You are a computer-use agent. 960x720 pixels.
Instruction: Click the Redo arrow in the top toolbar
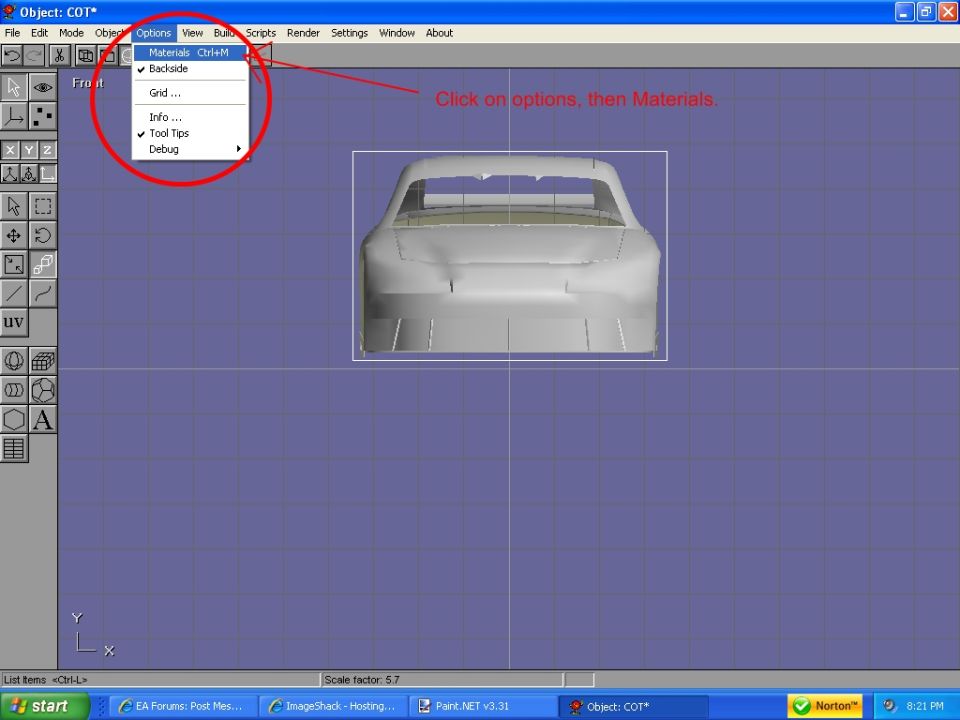(34, 56)
